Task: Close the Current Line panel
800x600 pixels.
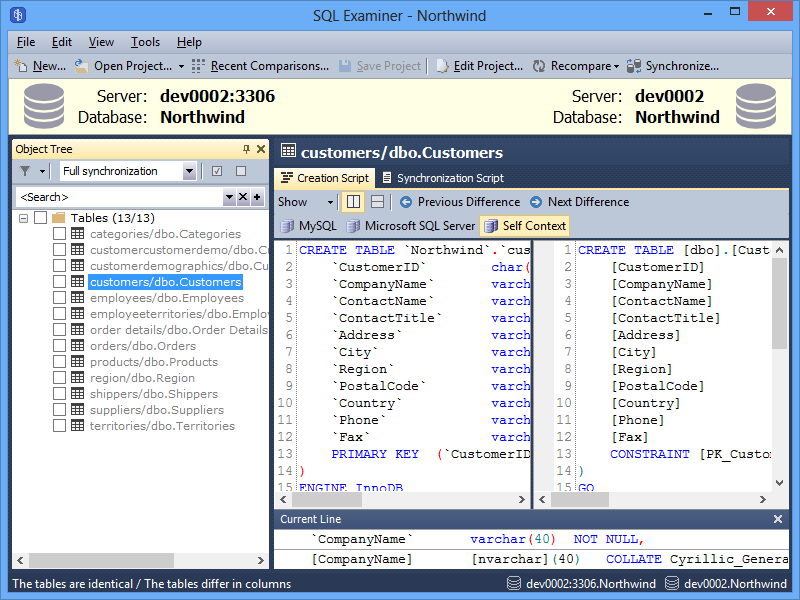Action: click(x=777, y=519)
